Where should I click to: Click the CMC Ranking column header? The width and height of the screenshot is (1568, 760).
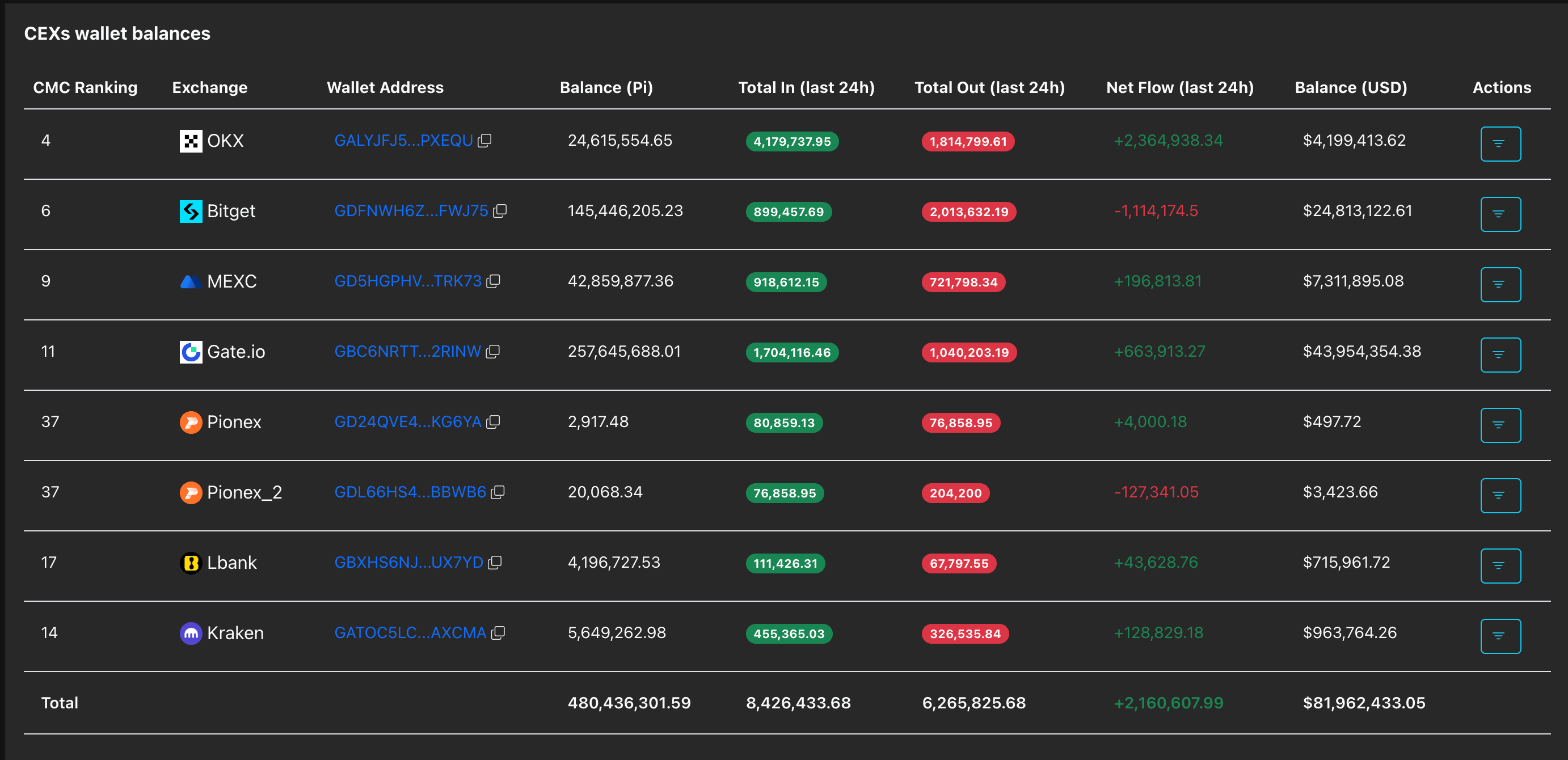85,87
